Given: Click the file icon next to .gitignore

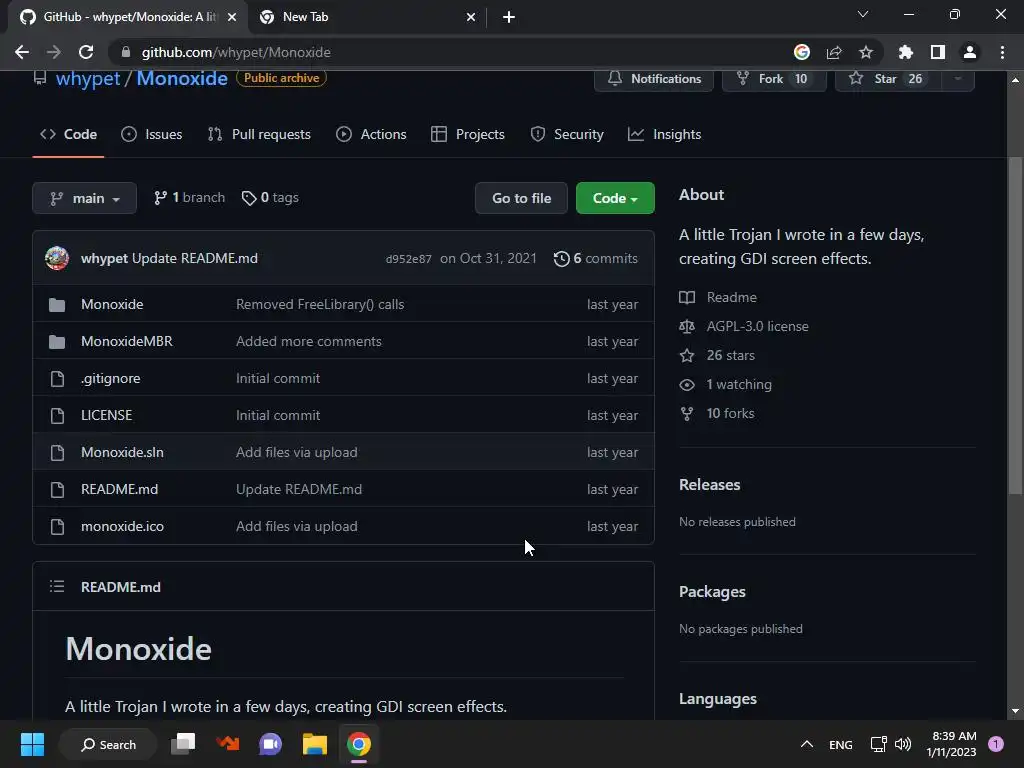Looking at the screenshot, I should click(57, 379).
